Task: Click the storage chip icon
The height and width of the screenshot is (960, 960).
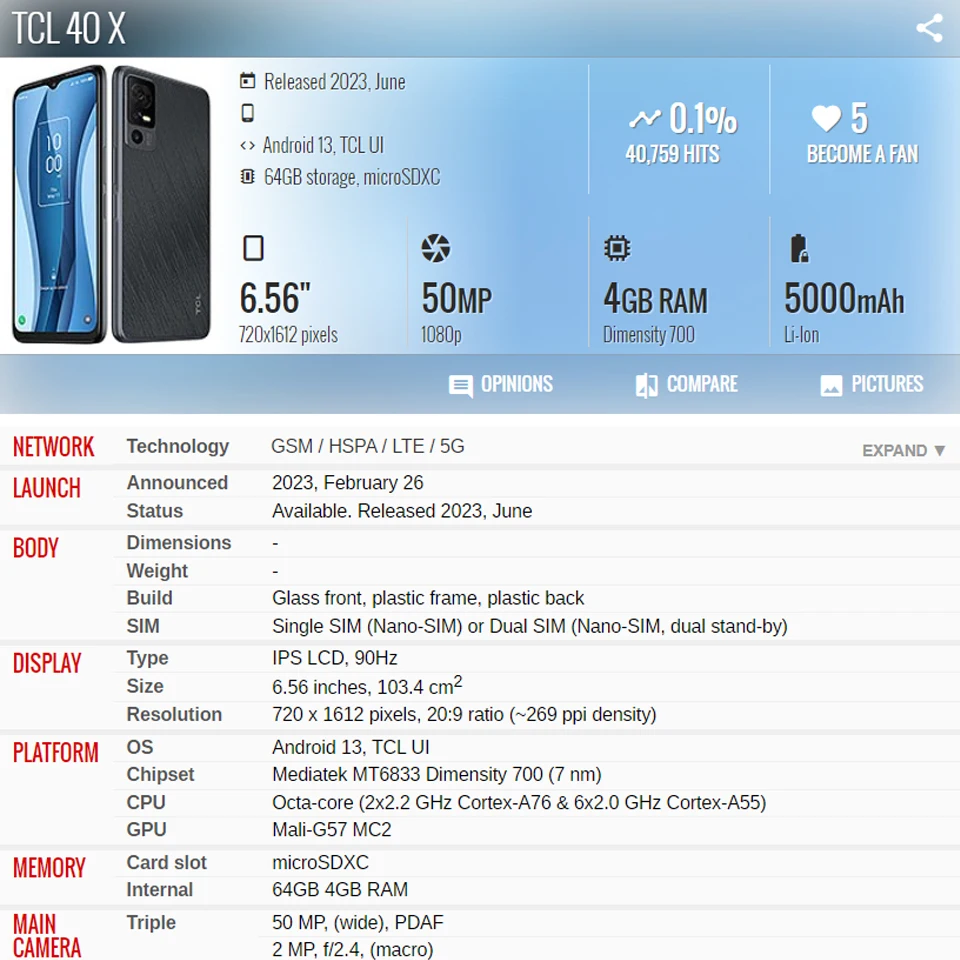Action: 247,177
